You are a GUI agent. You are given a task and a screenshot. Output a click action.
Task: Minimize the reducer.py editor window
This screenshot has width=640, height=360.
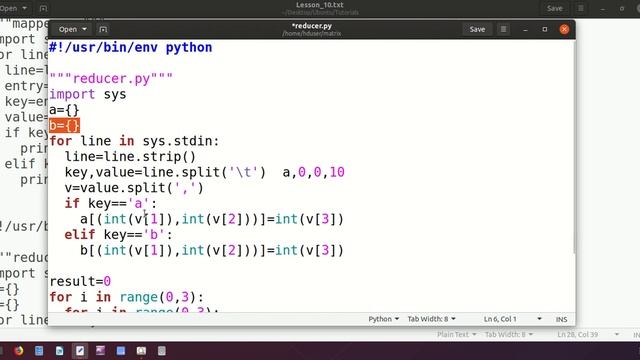525,29
